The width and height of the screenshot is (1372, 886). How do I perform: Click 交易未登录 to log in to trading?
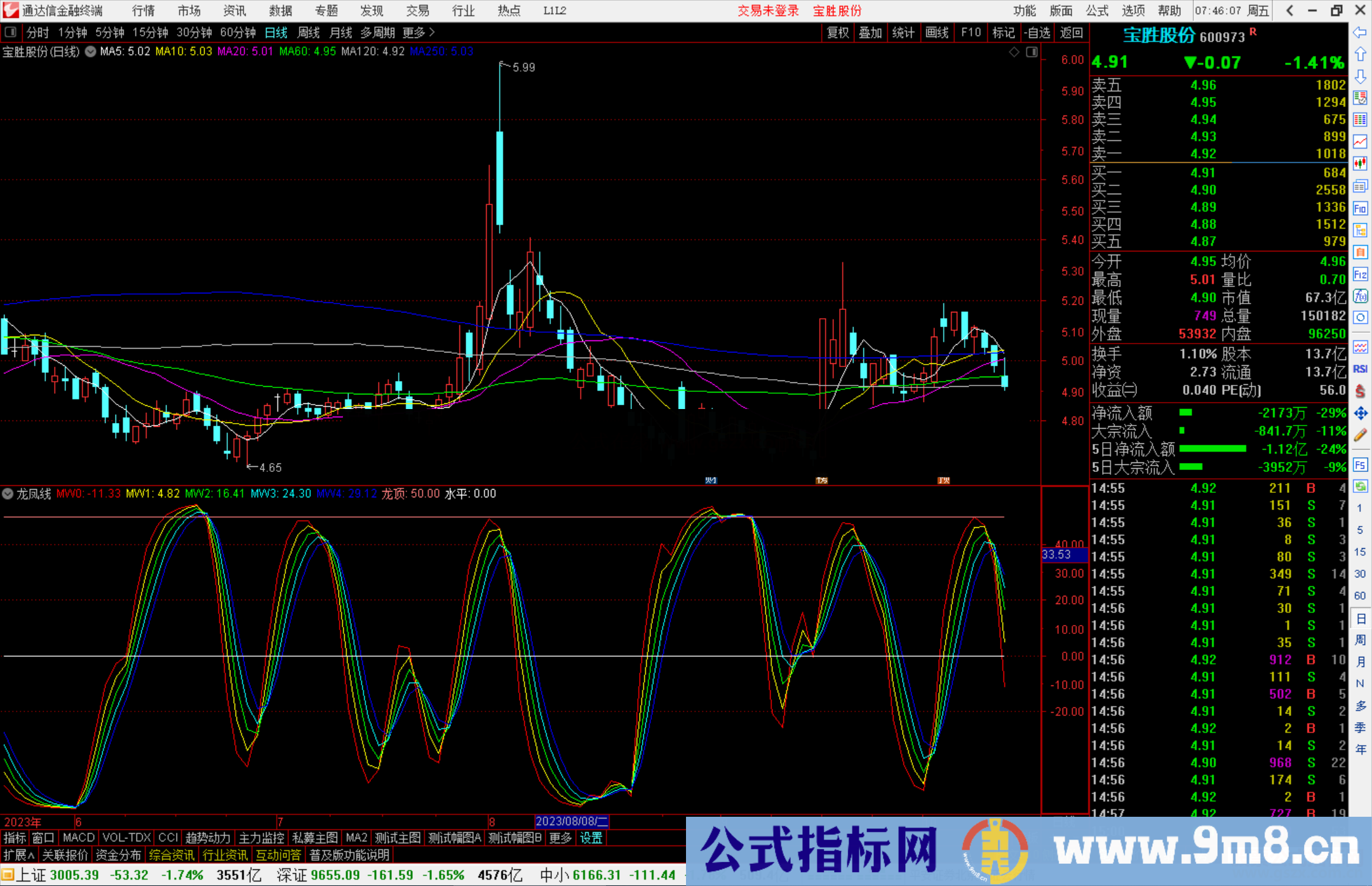tap(769, 10)
